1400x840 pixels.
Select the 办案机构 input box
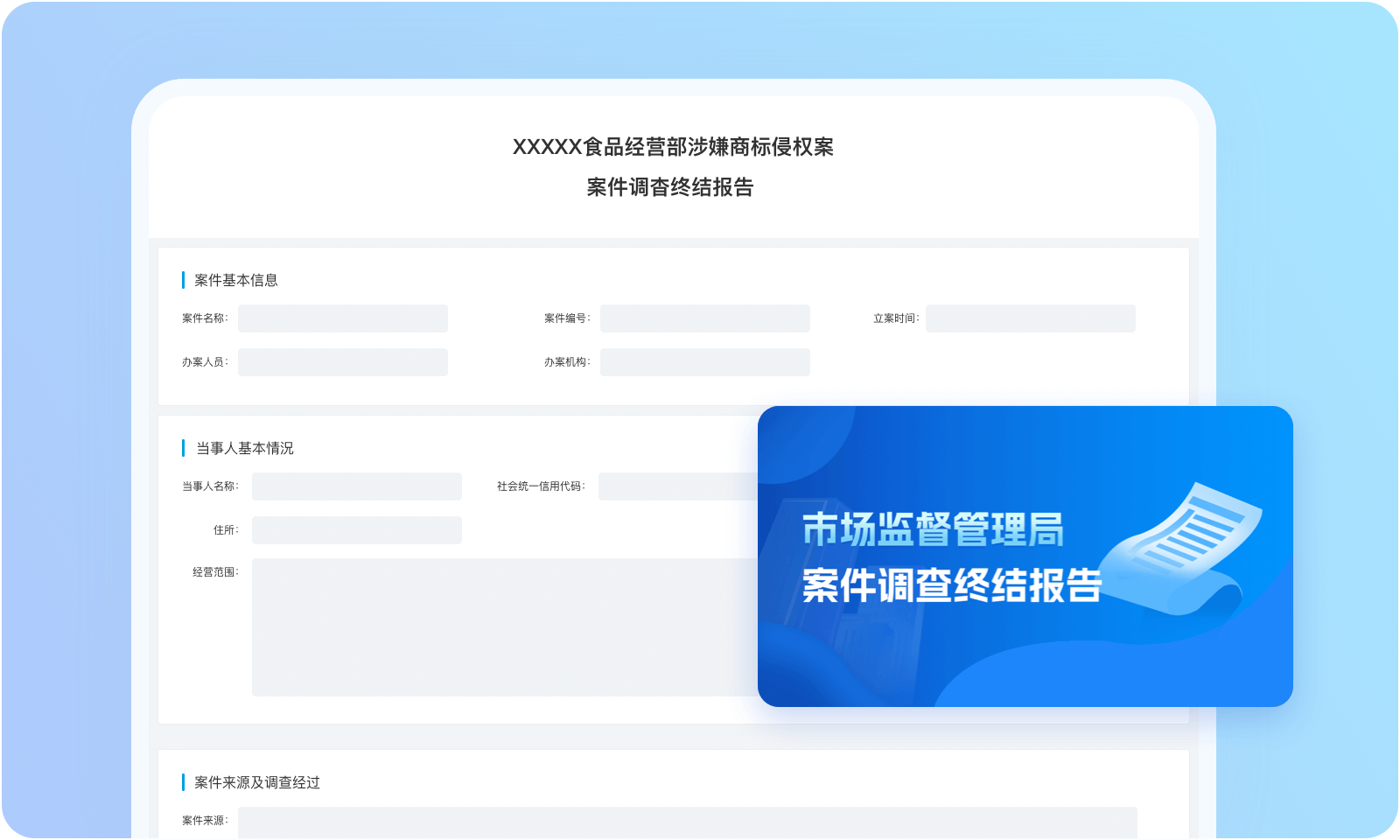tap(705, 362)
